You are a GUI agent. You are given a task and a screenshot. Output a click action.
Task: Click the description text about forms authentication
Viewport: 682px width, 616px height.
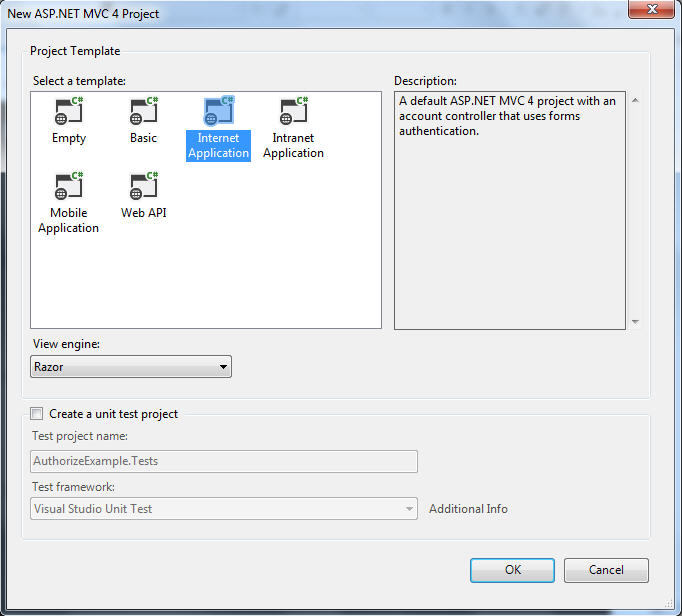coord(507,116)
